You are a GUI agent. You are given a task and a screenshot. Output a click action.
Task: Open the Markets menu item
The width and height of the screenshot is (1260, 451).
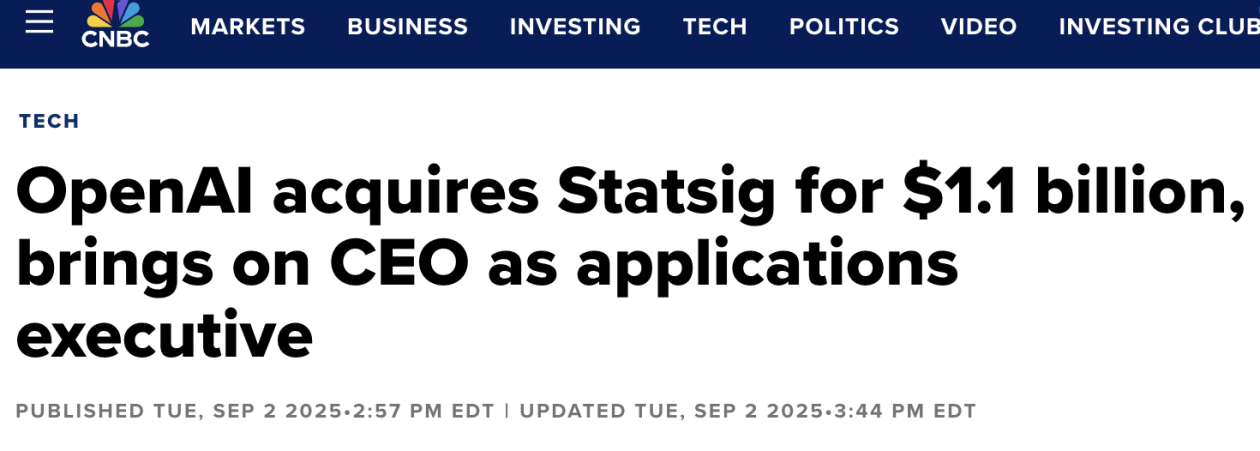point(248,27)
